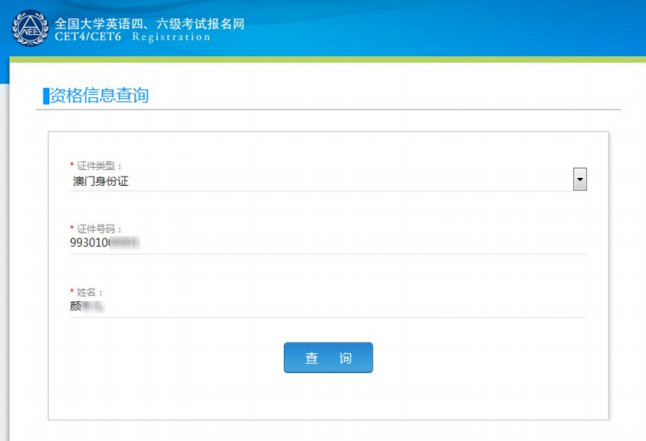This screenshot has height=441, width=646.
Task: Click the 资格信息查询 page heading
Action: 99,95
